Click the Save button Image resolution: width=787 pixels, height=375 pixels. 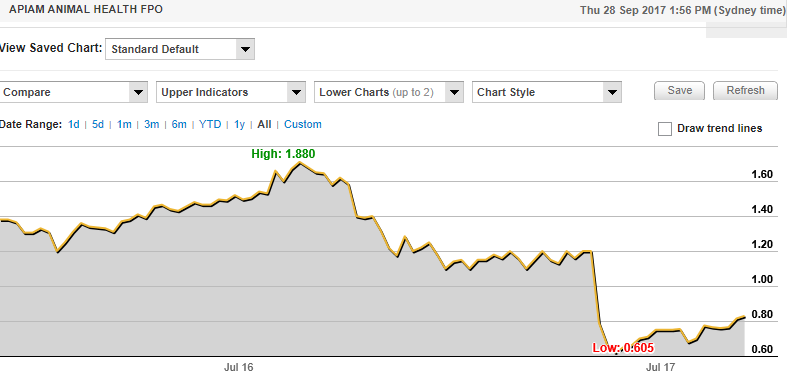(x=680, y=91)
